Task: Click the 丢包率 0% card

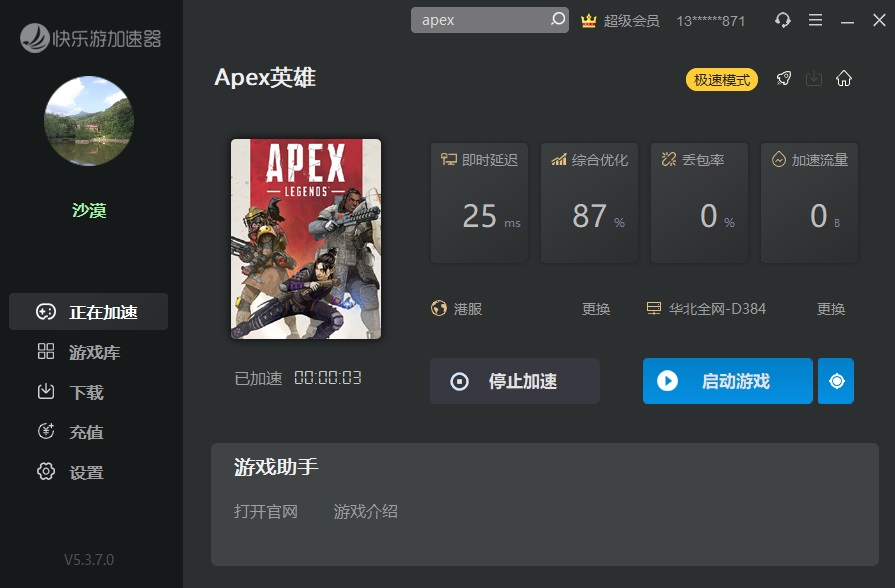Action: coord(699,203)
